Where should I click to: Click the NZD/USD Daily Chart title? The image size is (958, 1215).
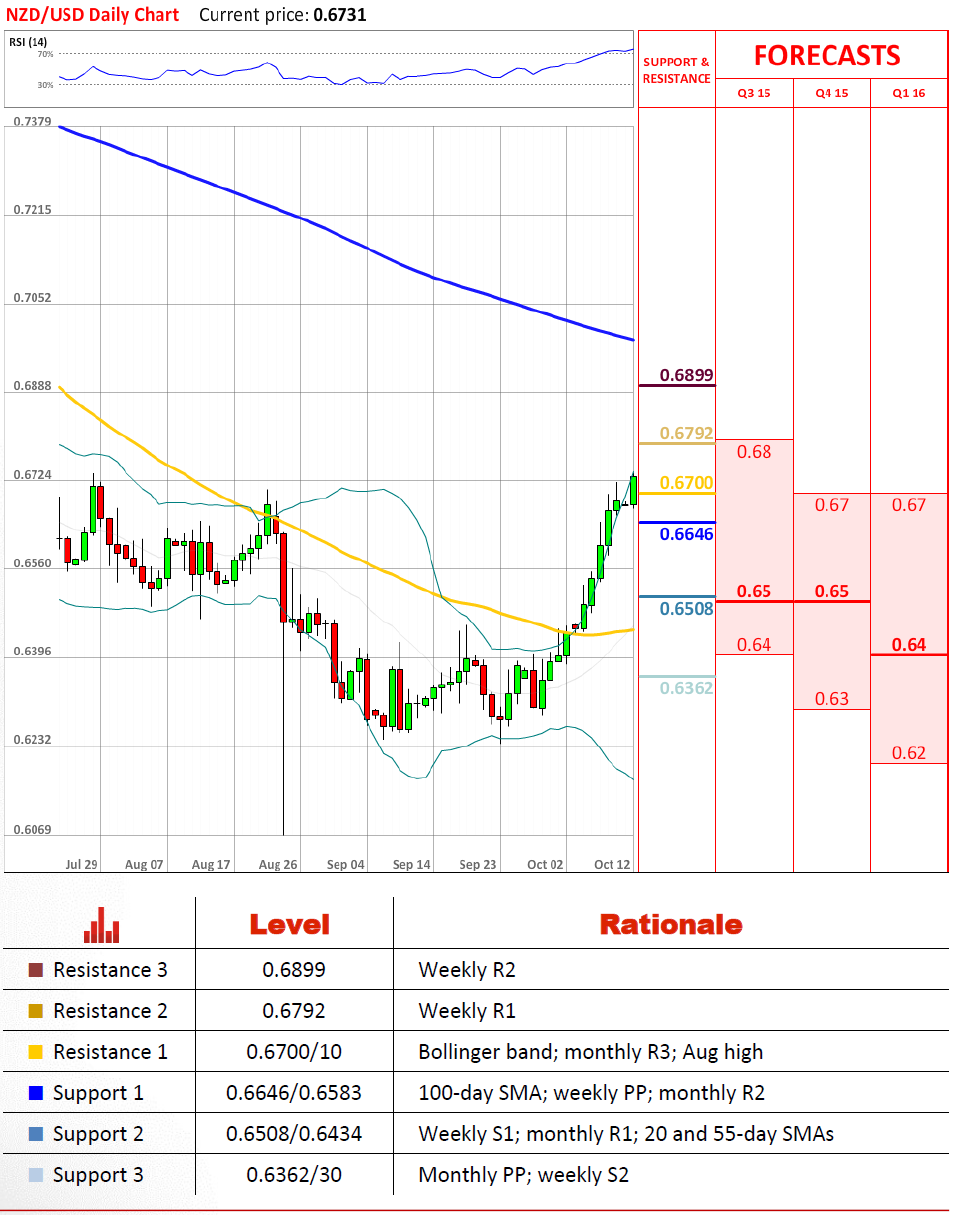pos(93,14)
